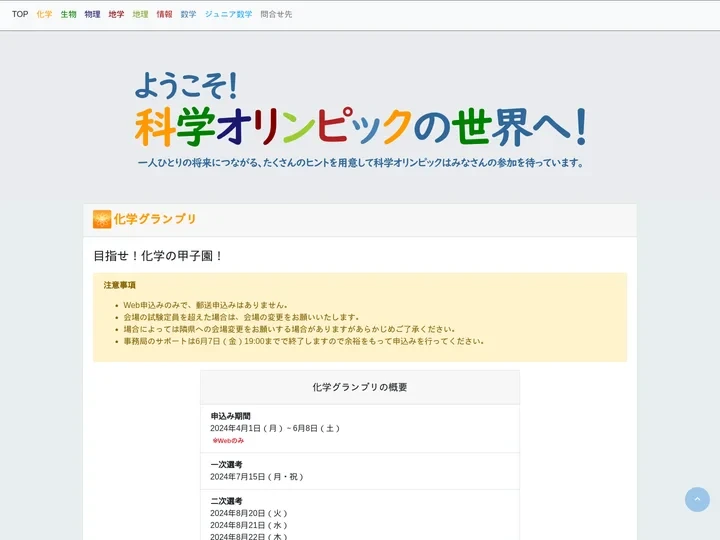The width and height of the screenshot is (720, 540).
Task: Click the 一次選考 label
Action: (226, 464)
